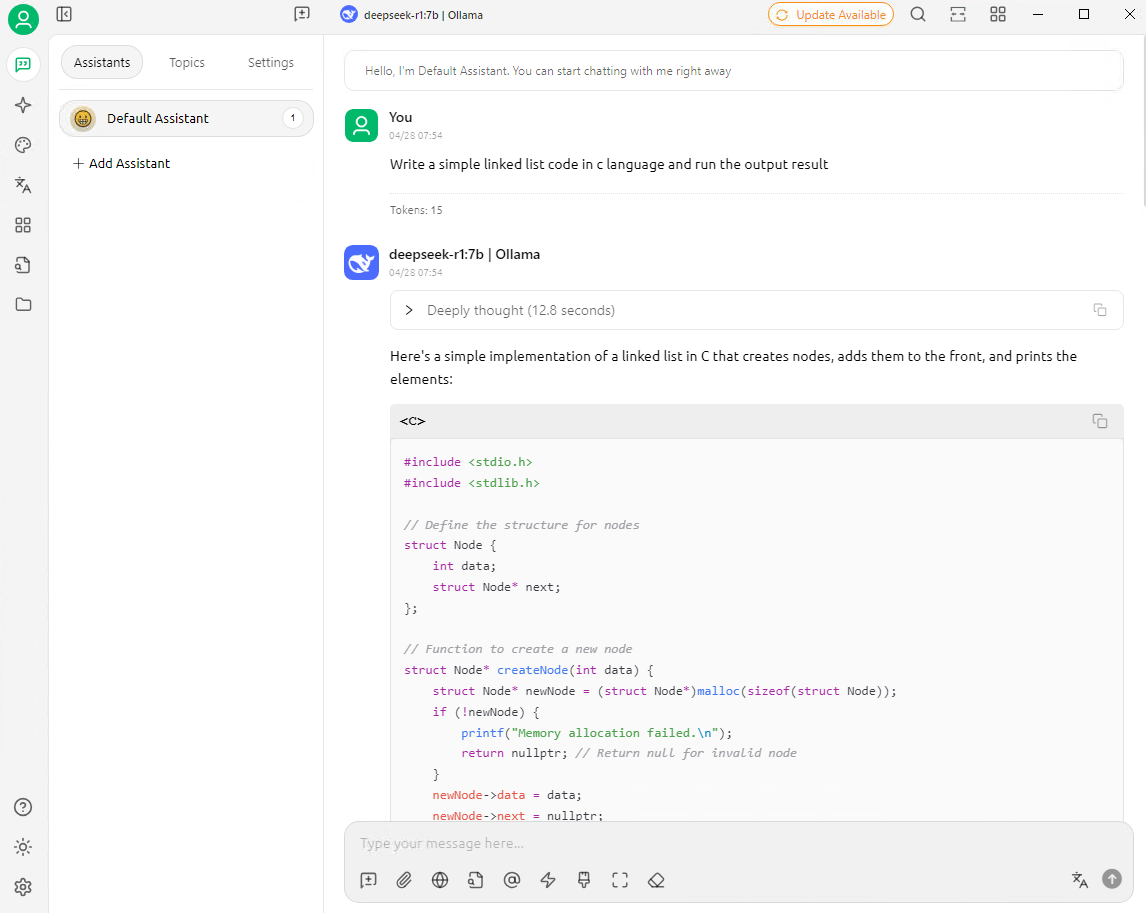Image resolution: width=1146 pixels, height=913 pixels.
Task: Start a new topic from the input toolbar
Action: coord(369,880)
